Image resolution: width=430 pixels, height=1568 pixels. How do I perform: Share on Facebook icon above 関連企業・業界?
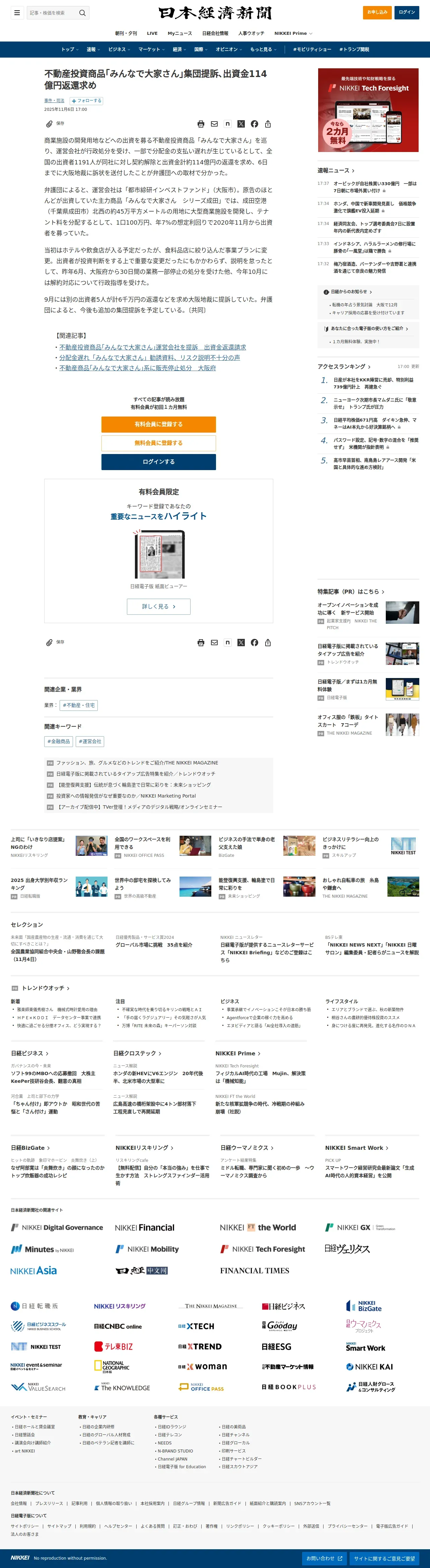pyautogui.click(x=255, y=642)
